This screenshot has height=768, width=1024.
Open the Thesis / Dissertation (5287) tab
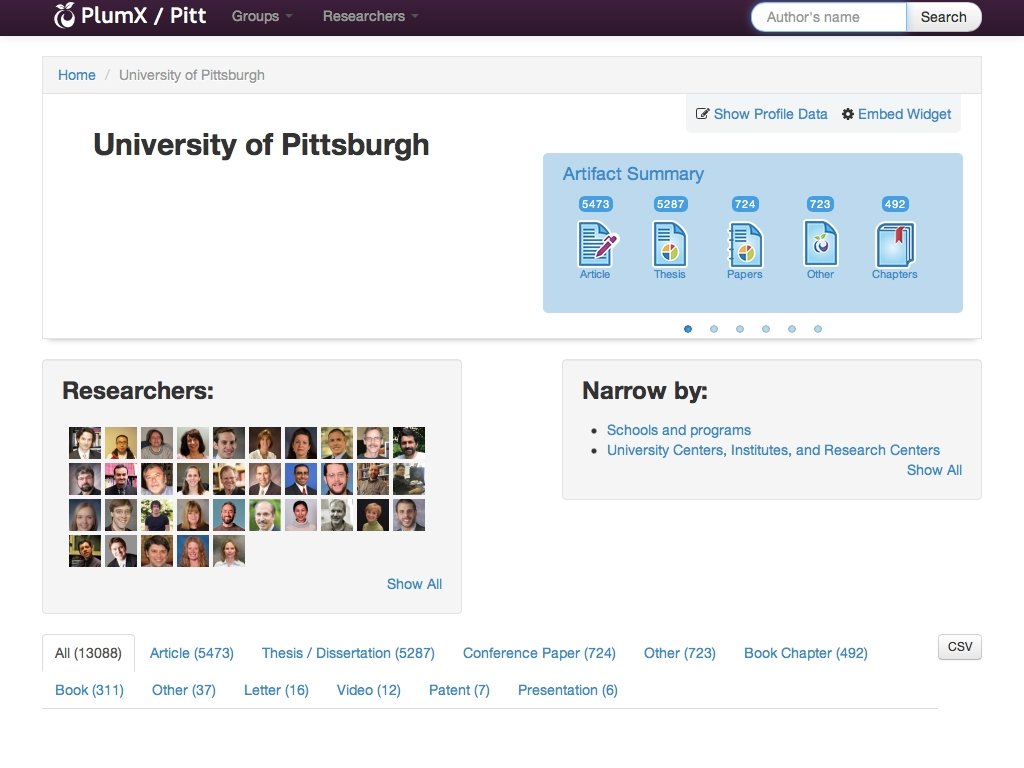coord(348,653)
